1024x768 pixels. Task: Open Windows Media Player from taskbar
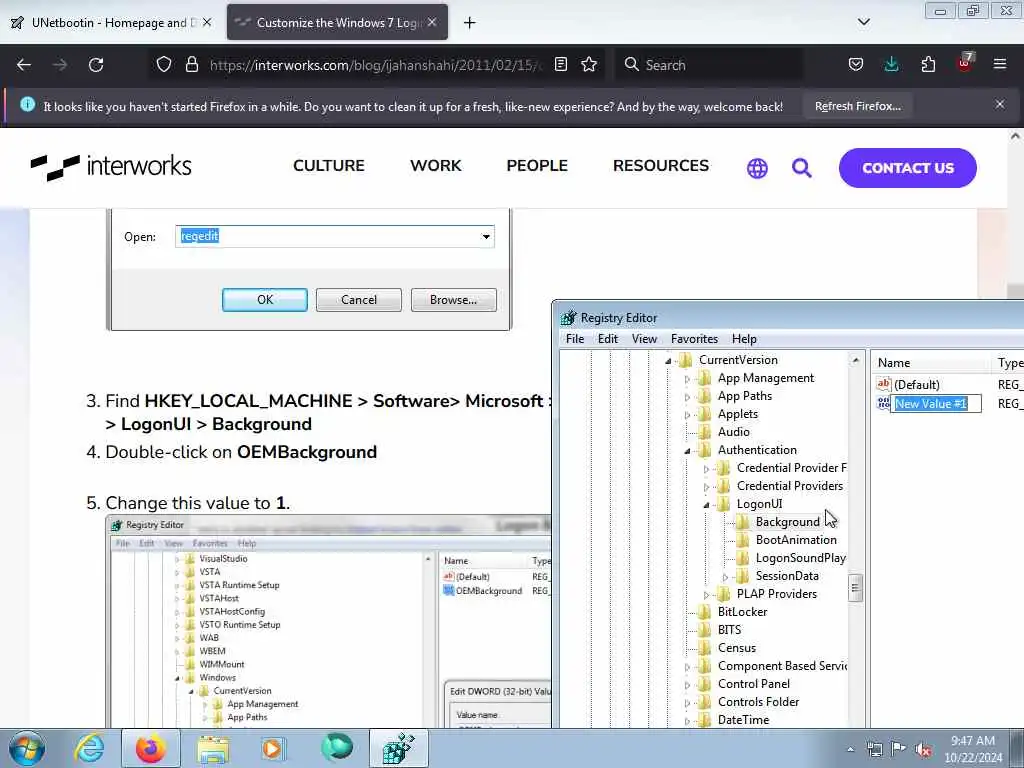coord(272,748)
